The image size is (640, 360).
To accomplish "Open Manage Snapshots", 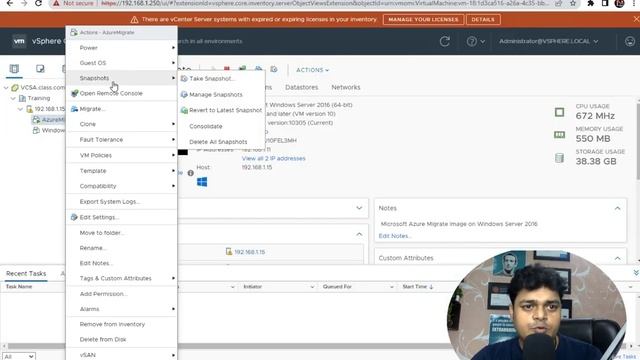I will pyautogui.click(x=222, y=94).
